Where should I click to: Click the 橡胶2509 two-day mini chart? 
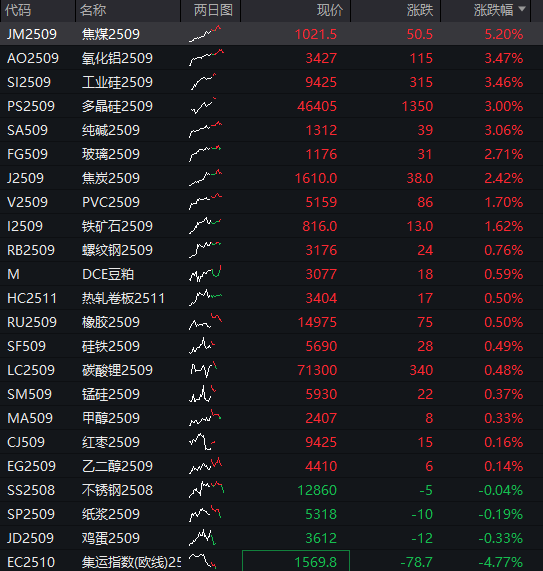coord(205,322)
